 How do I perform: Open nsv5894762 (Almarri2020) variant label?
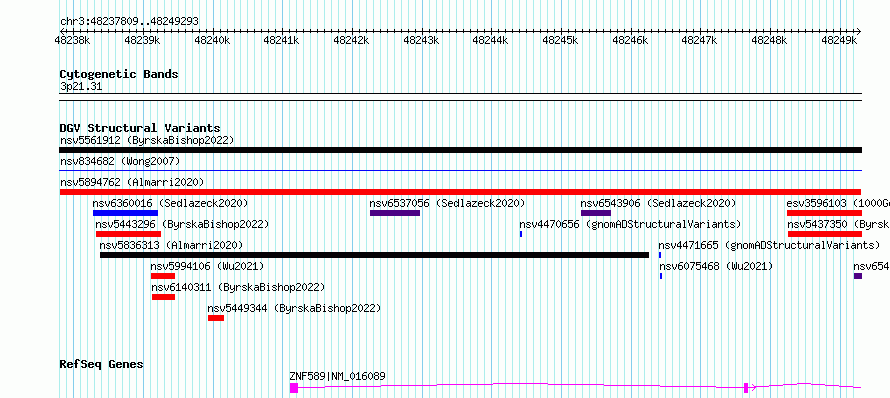tap(132, 182)
